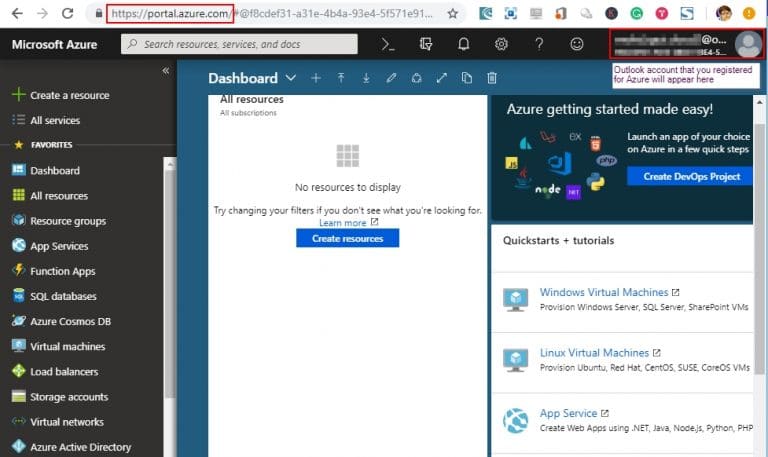Screen dimensions: 768x457
Task: Add a new dashboard with plus icon
Action: (316, 78)
